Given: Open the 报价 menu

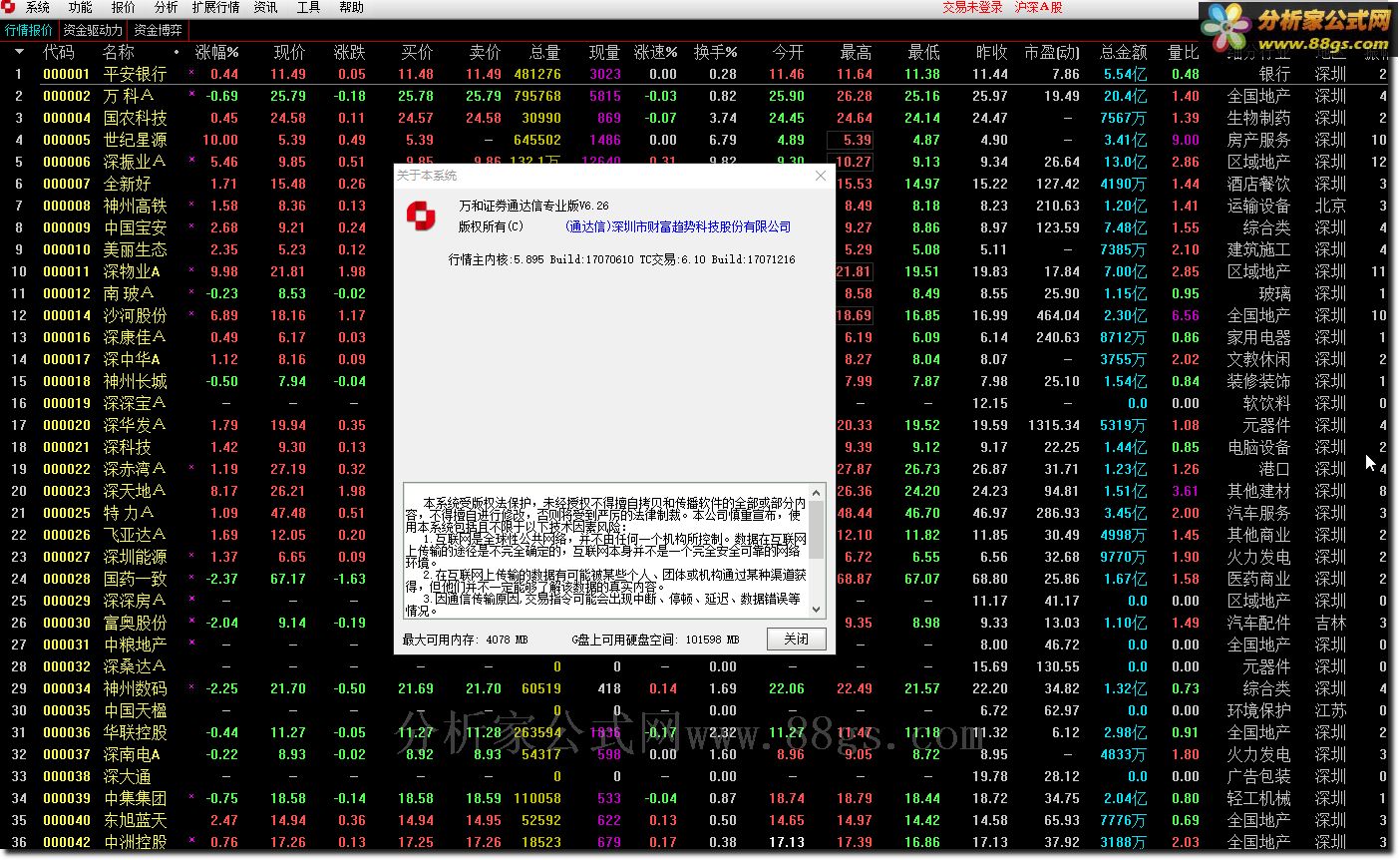Looking at the screenshot, I should tap(124, 7).
